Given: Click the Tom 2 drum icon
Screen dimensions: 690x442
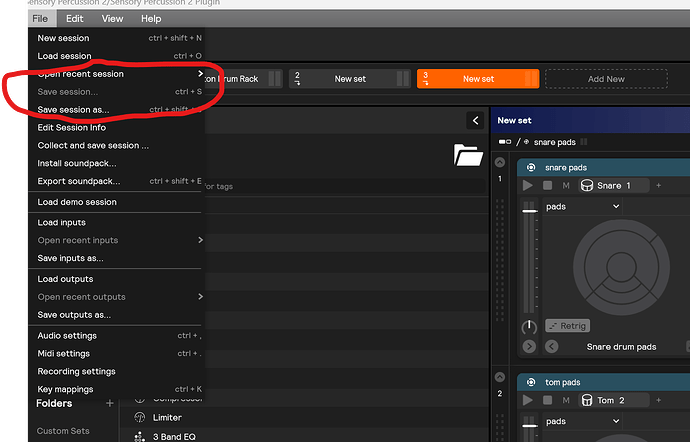Looking at the screenshot, I should 587,400.
